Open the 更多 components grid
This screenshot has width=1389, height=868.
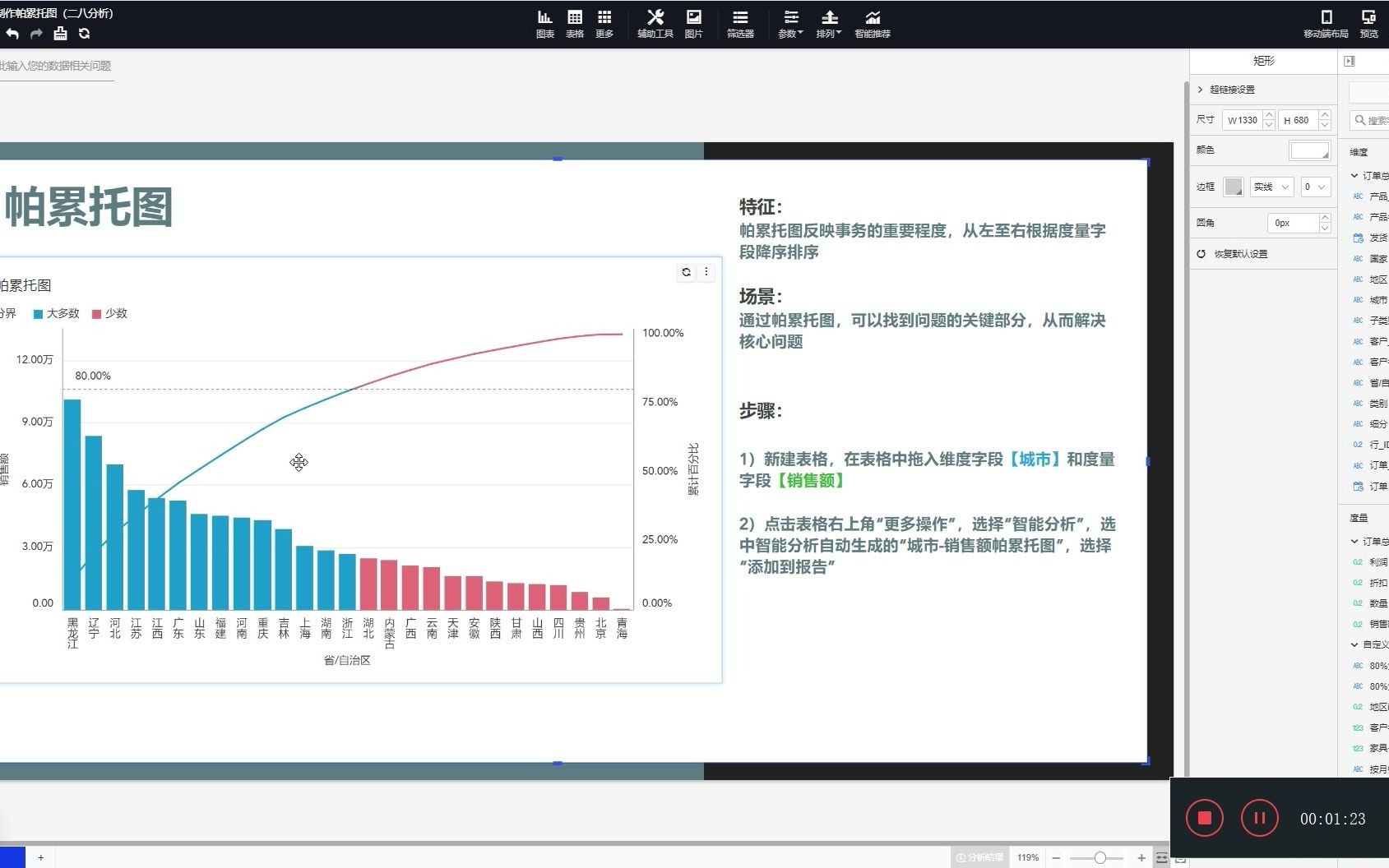pos(604,24)
